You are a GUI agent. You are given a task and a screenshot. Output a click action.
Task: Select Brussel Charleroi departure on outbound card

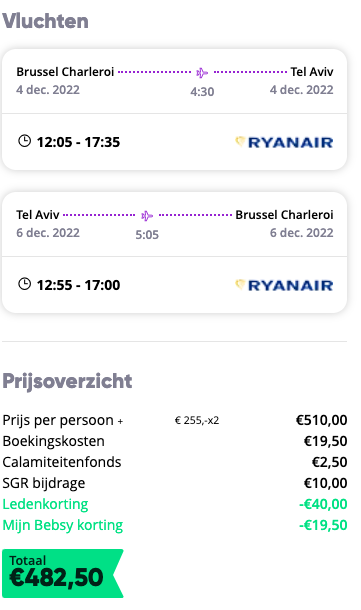coord(65,72)
